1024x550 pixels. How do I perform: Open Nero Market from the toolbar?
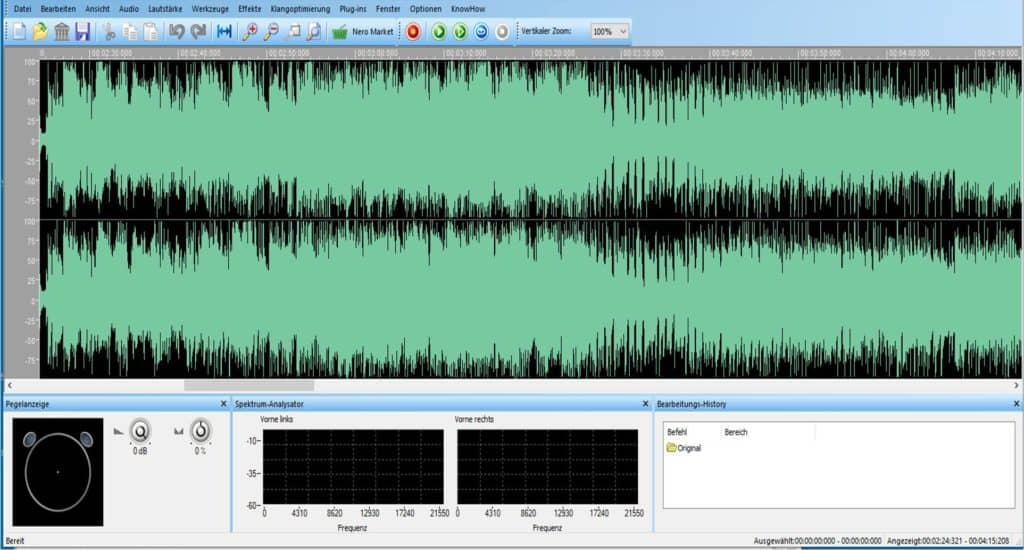pyautogui.click(x=363, y=32)
